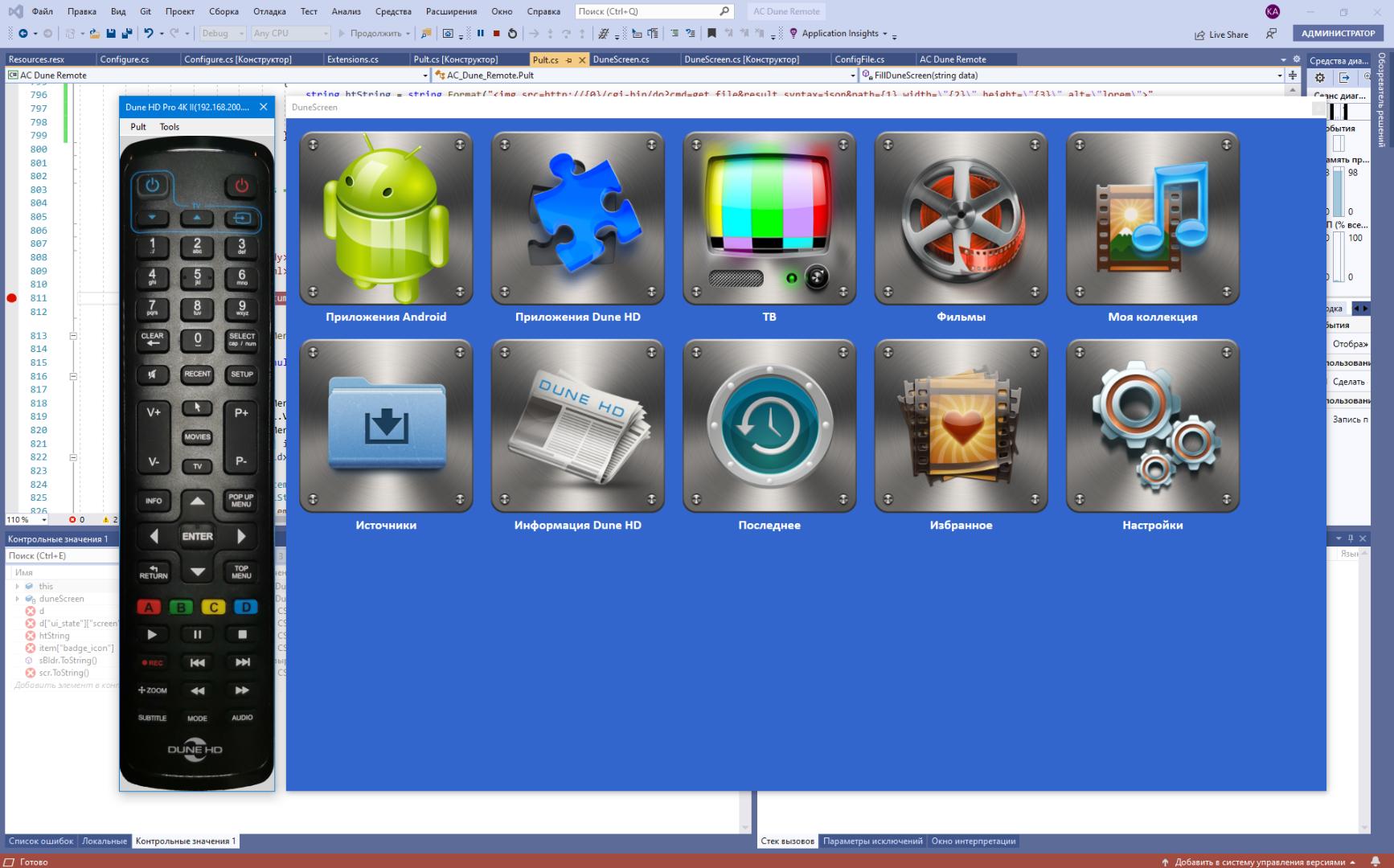Open the Recent clock icon
This screenshot has width=1394, height=868.
coord(769,426)
